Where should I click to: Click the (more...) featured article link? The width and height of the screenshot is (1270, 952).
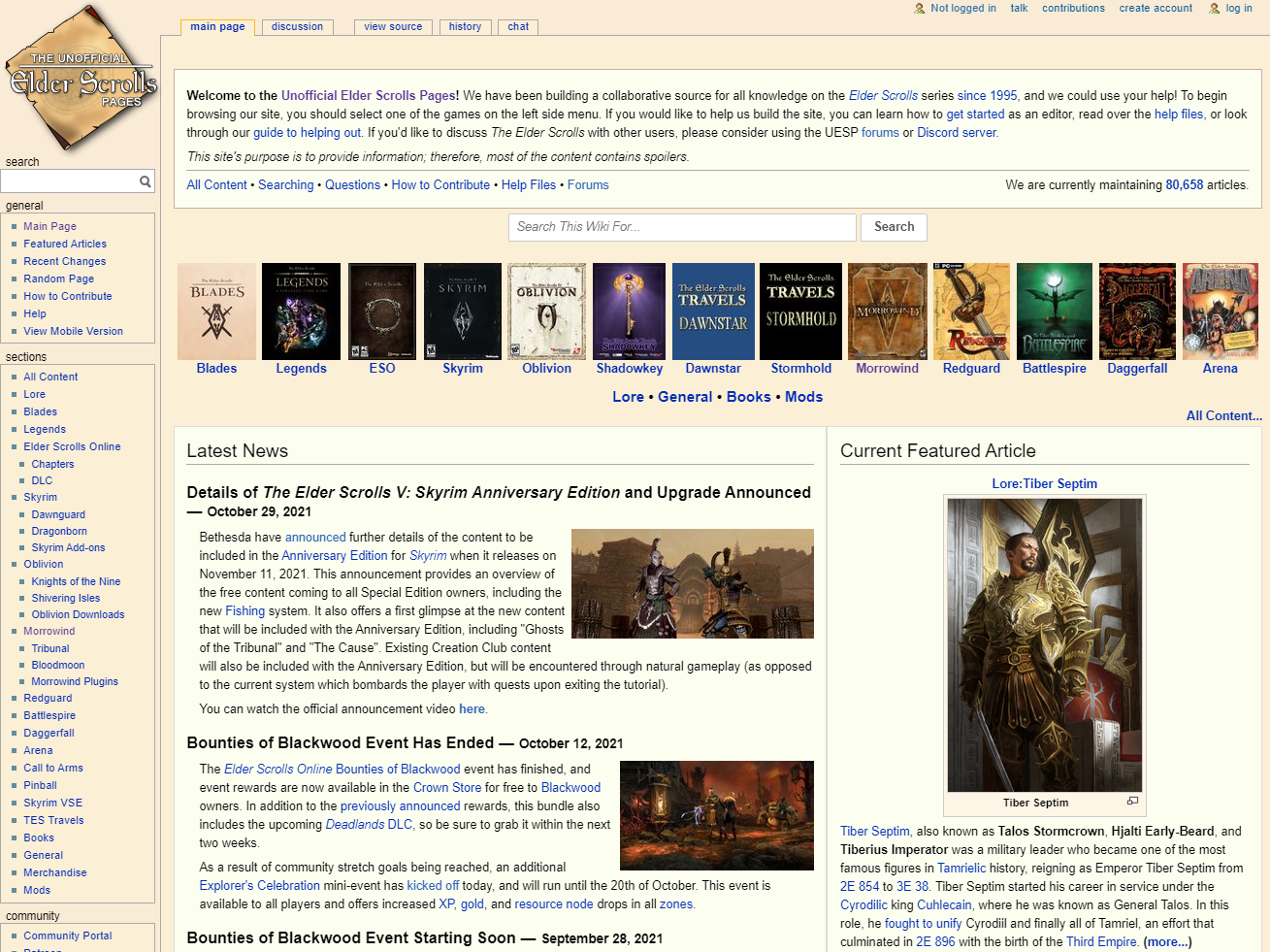tap(1167, 942)
